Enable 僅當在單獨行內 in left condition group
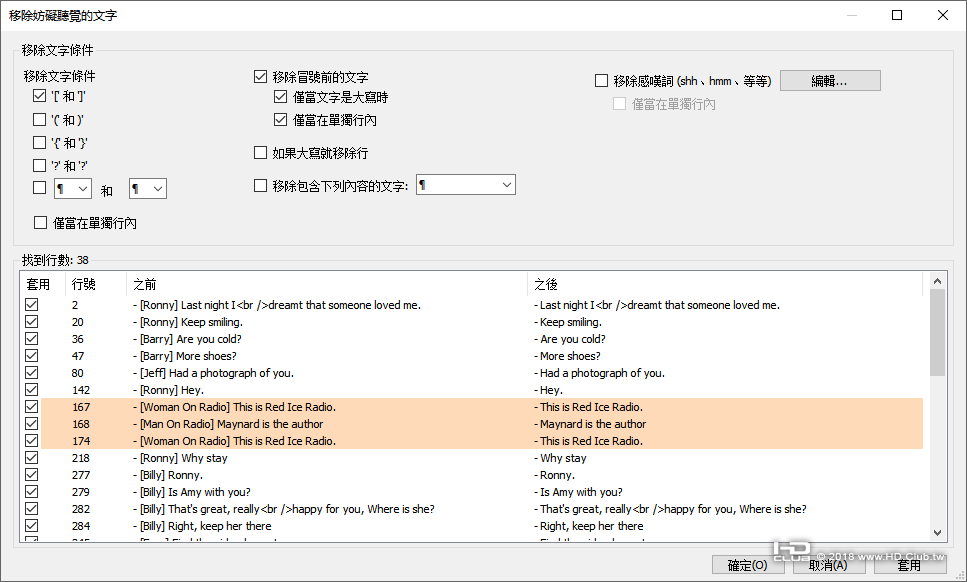The image size is (967, 582). pyautogui.click(x=41, y=222)
